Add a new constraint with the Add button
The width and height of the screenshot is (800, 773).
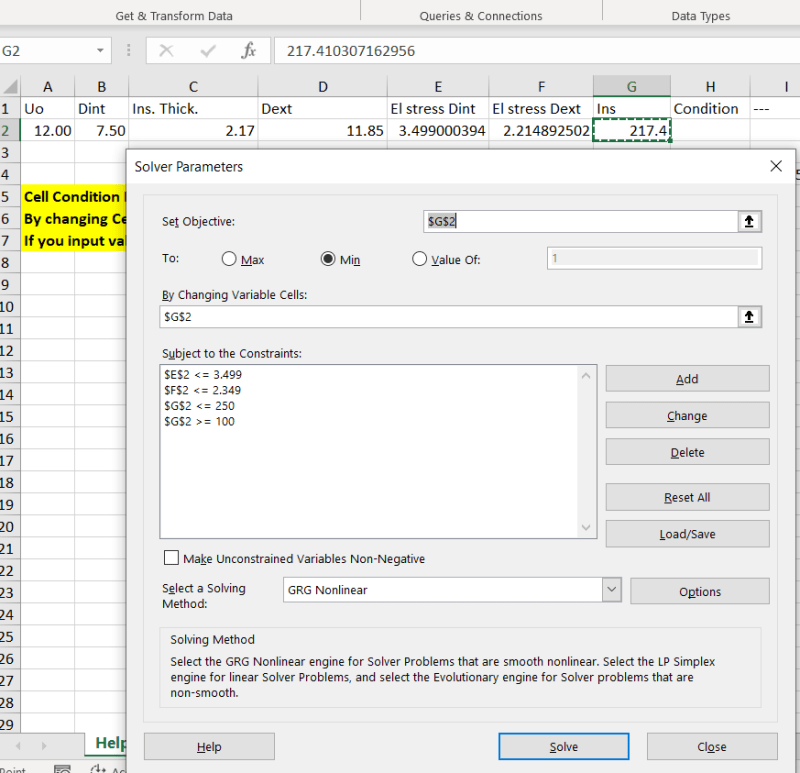coord(687,378)
